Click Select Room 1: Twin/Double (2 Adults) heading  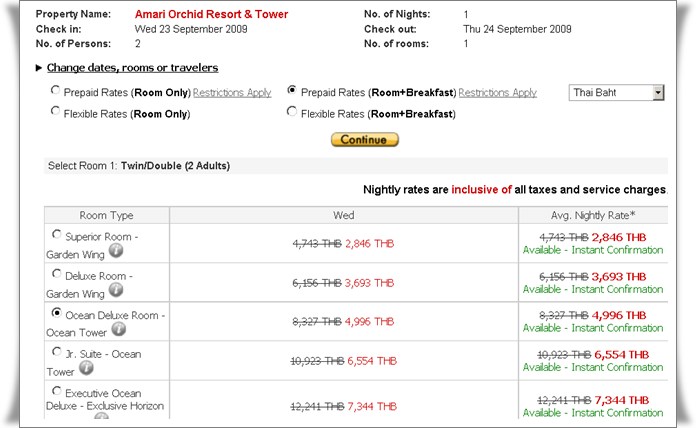tap(139, 166)
